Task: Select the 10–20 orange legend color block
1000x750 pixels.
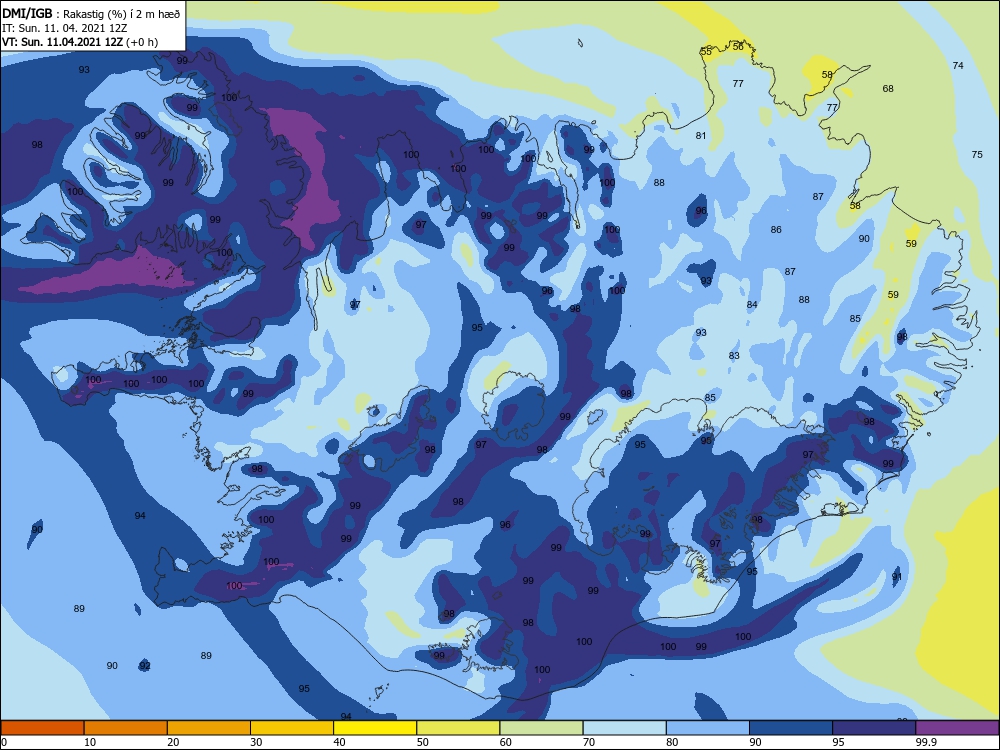Action: [x=126, y=728]
